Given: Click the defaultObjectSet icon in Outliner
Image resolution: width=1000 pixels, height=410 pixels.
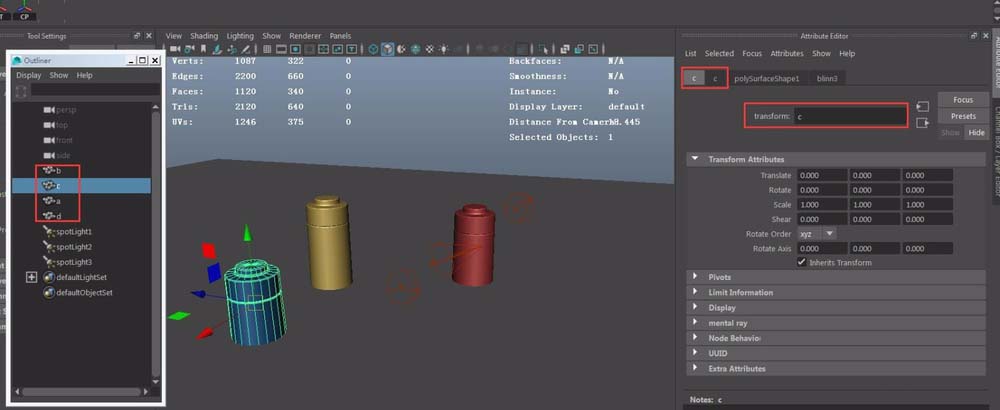Looking at the screenshot, I should tap(49, 293).
